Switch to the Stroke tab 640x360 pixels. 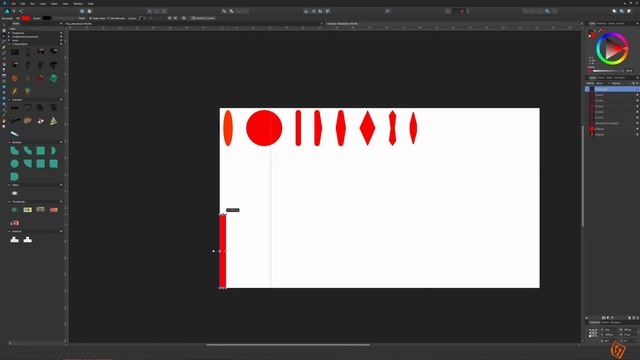click(611, 24)
